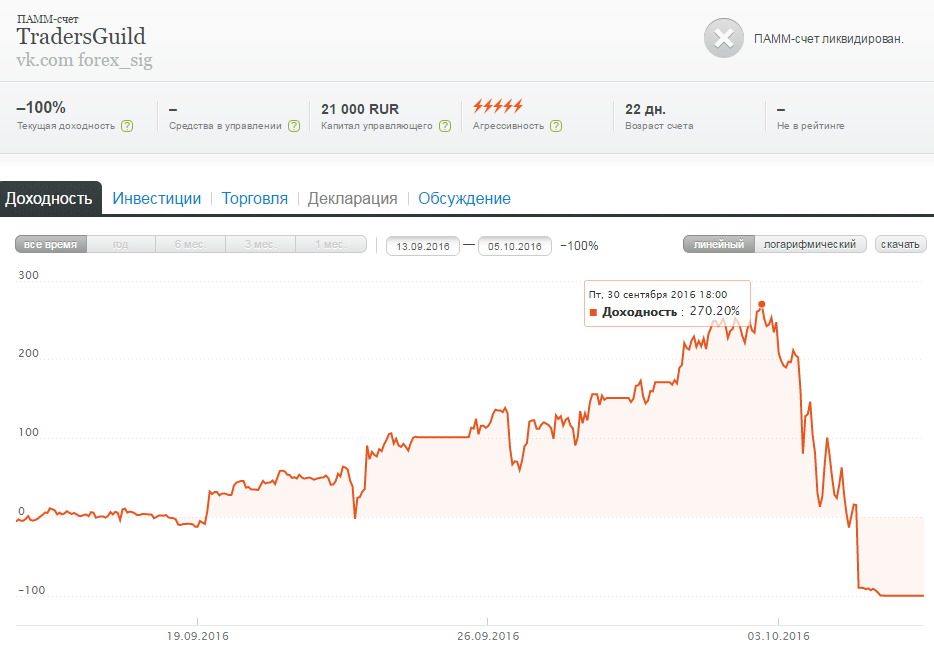The height and width of the screenshot is (645, 934).
Task: Switch chart to линейный scale
Action: pos(719,244)
